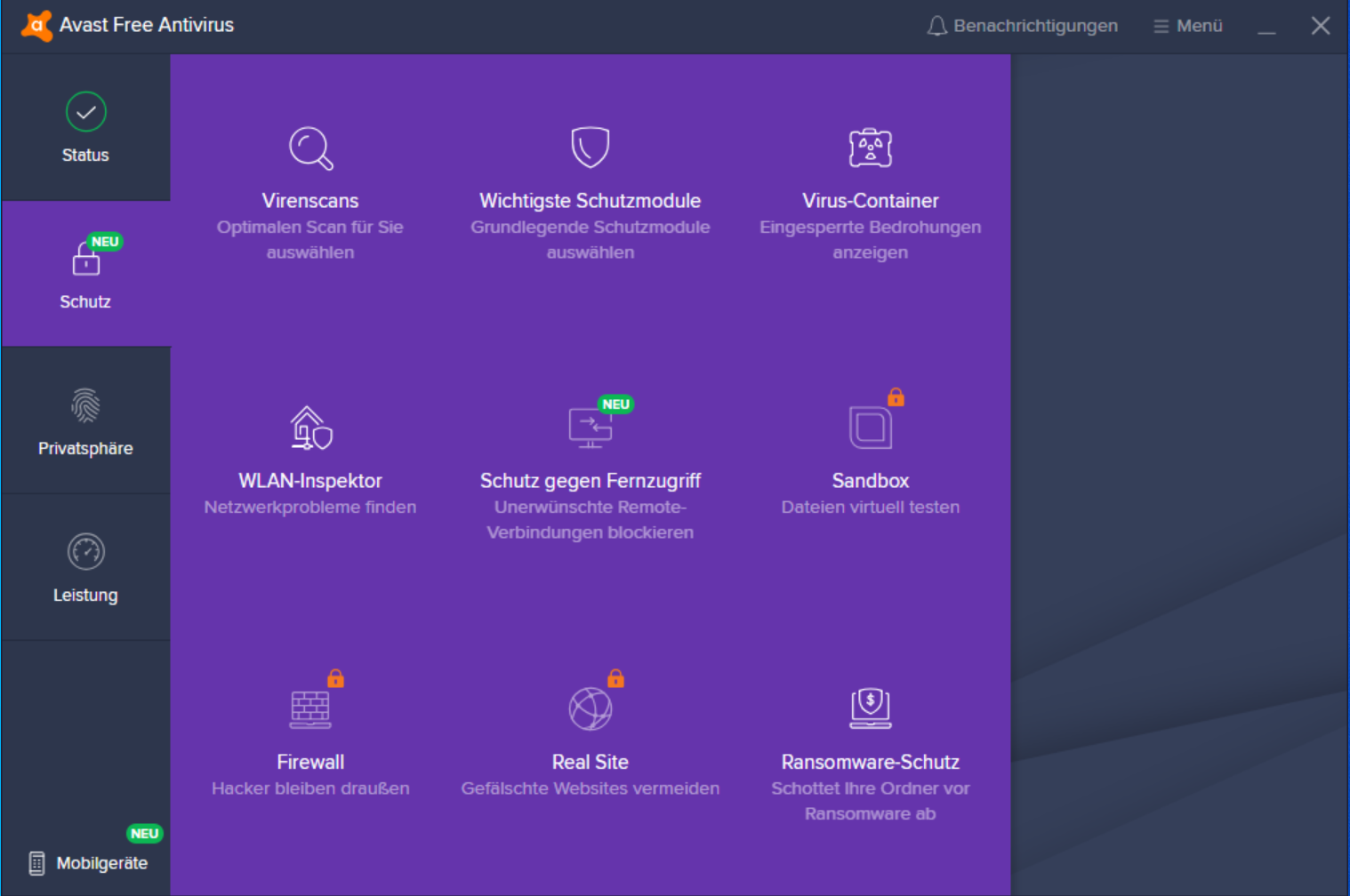Open the Firewall title link
The height and width of the screenshot is (896, 1350).
point(310,762)
